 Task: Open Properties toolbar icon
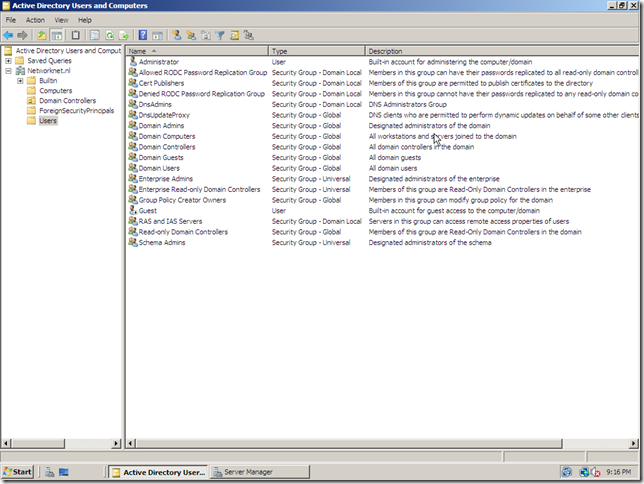tap(95, 35)
